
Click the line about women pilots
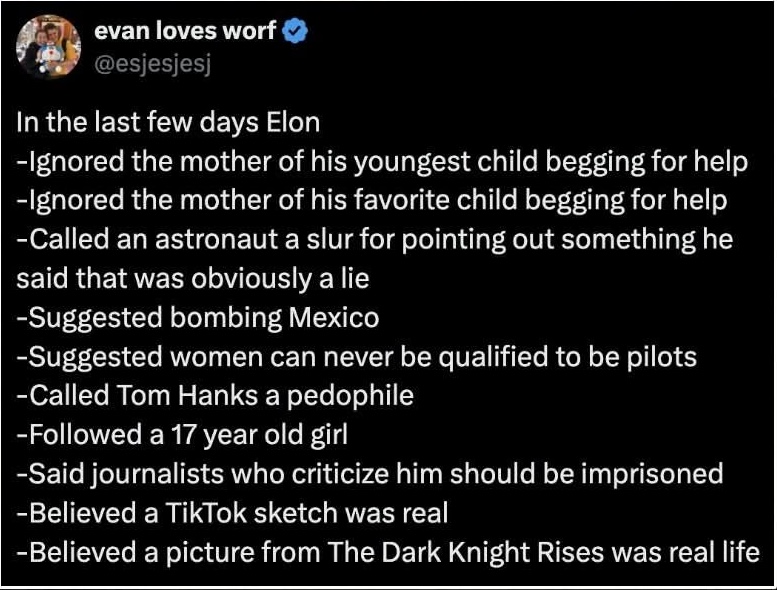[357, 357]
